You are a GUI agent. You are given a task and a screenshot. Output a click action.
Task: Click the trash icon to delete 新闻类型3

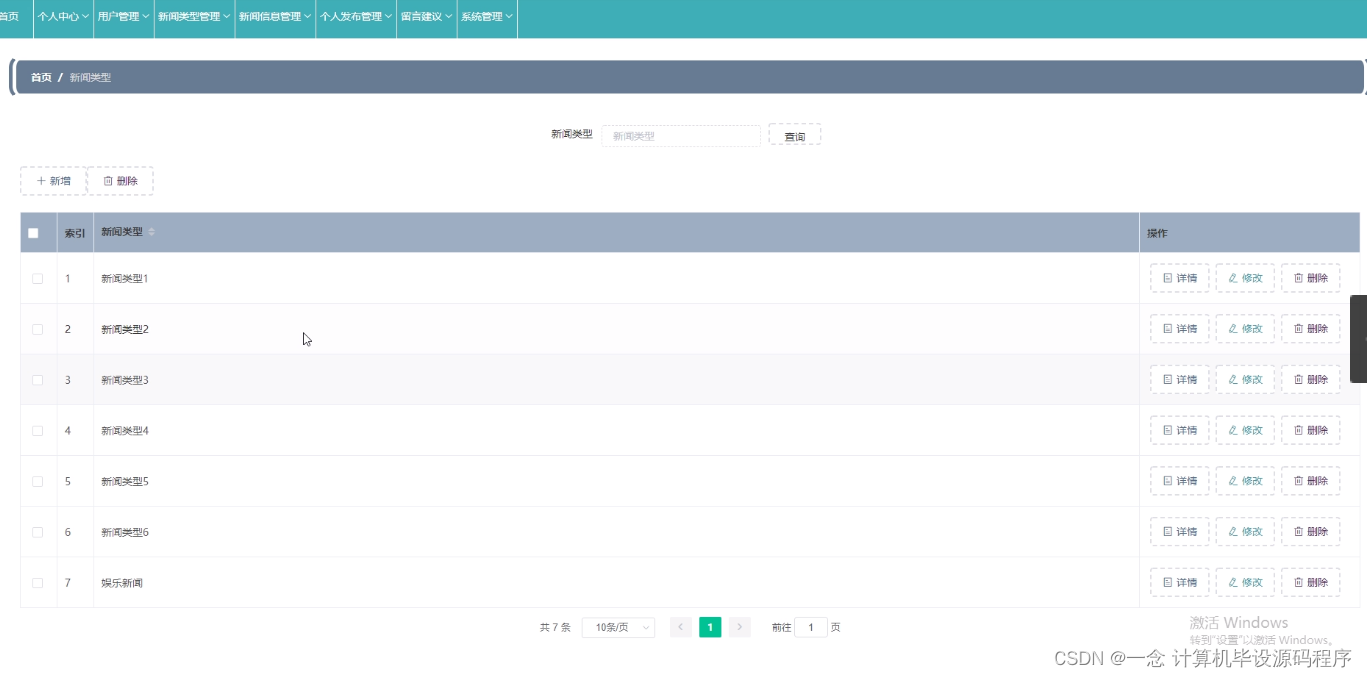click(1298, 379)
